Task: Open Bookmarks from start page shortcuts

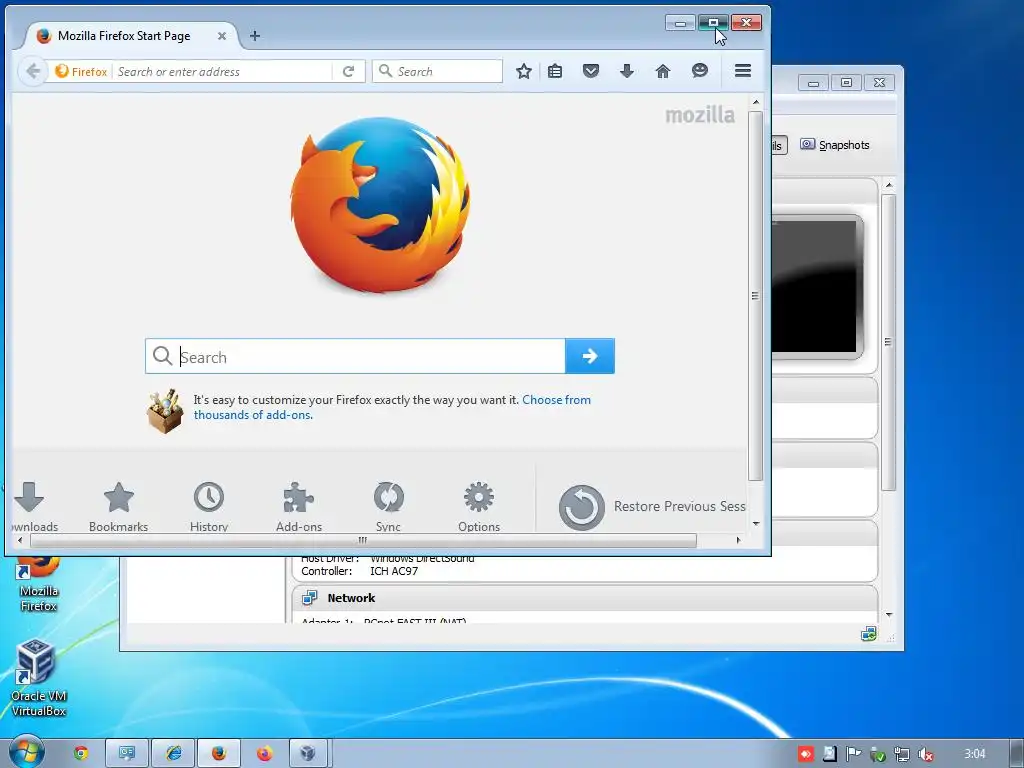Action: [x=118, y=507]
